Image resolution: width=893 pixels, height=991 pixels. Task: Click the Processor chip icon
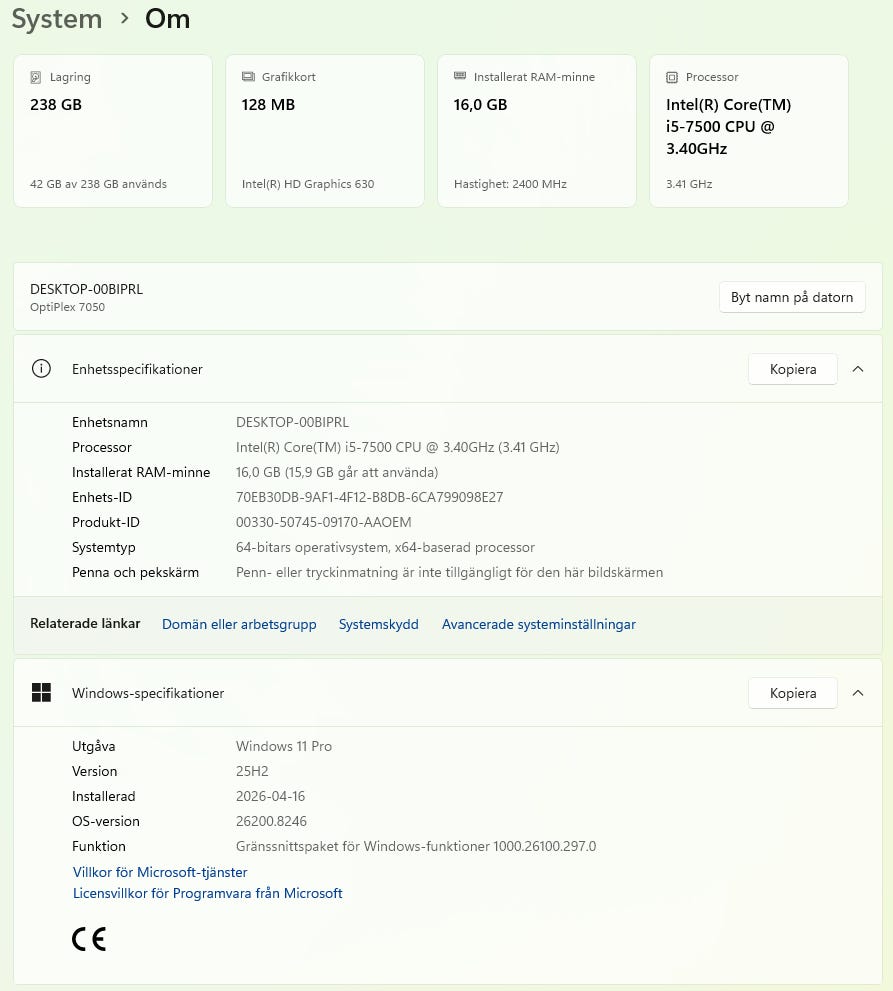point(672,77)
